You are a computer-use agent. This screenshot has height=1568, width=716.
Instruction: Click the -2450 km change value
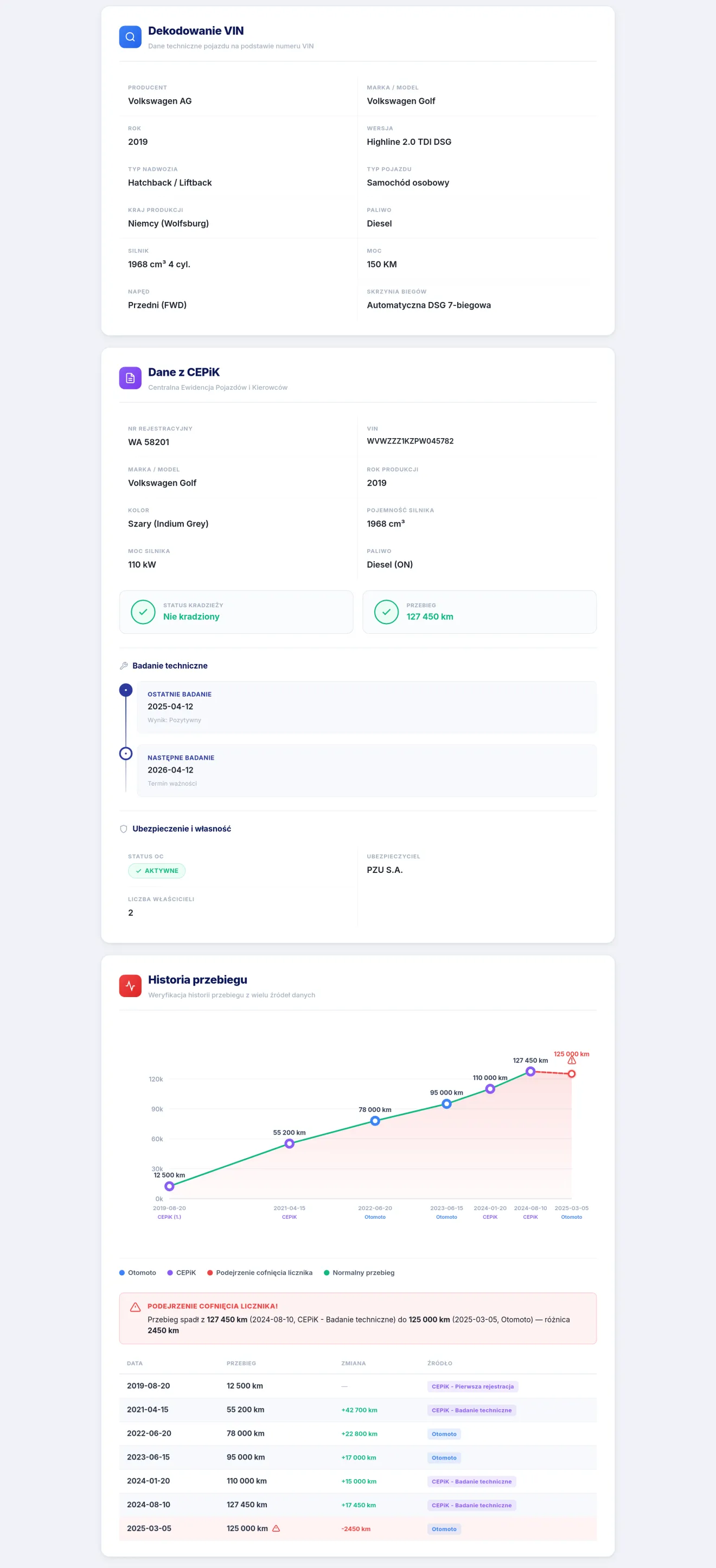coord(356,1528)
